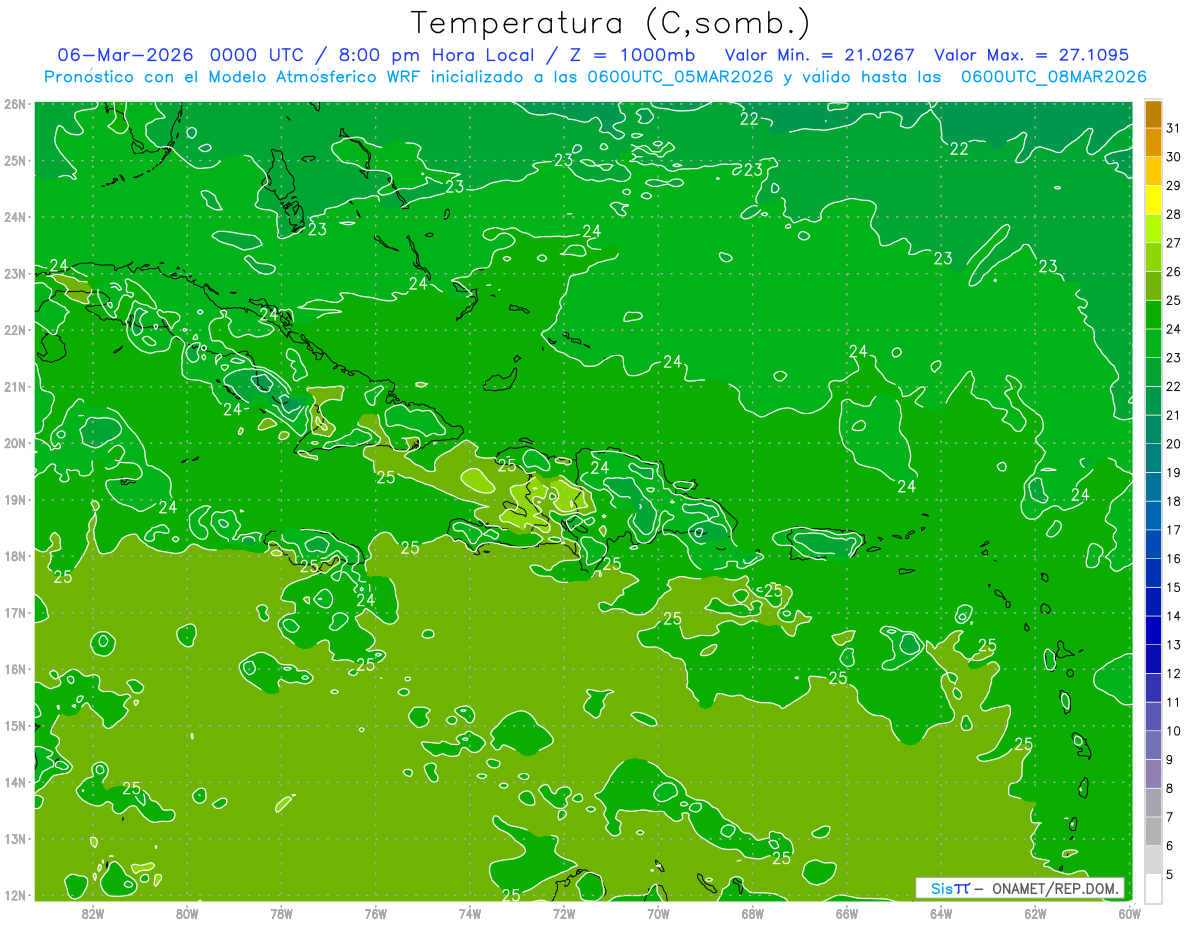Pick the gray legend swatch between 6 and 7
Image resolution: width=1200 pixels, height=927 pixels.
tap(1153, 831)
